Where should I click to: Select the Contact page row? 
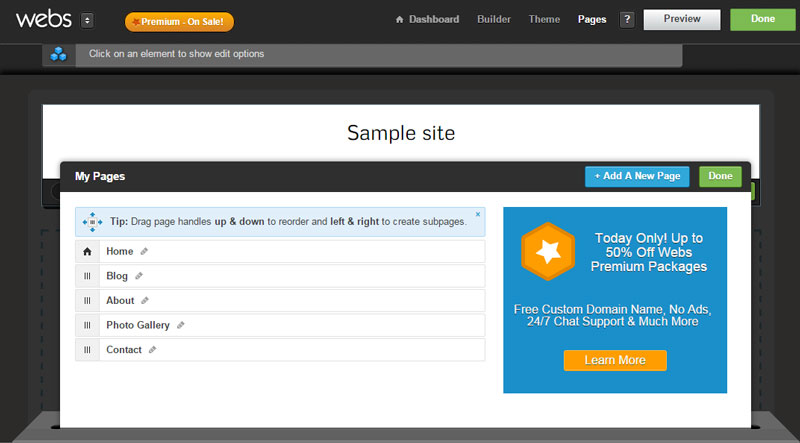(x=280, y=350)
